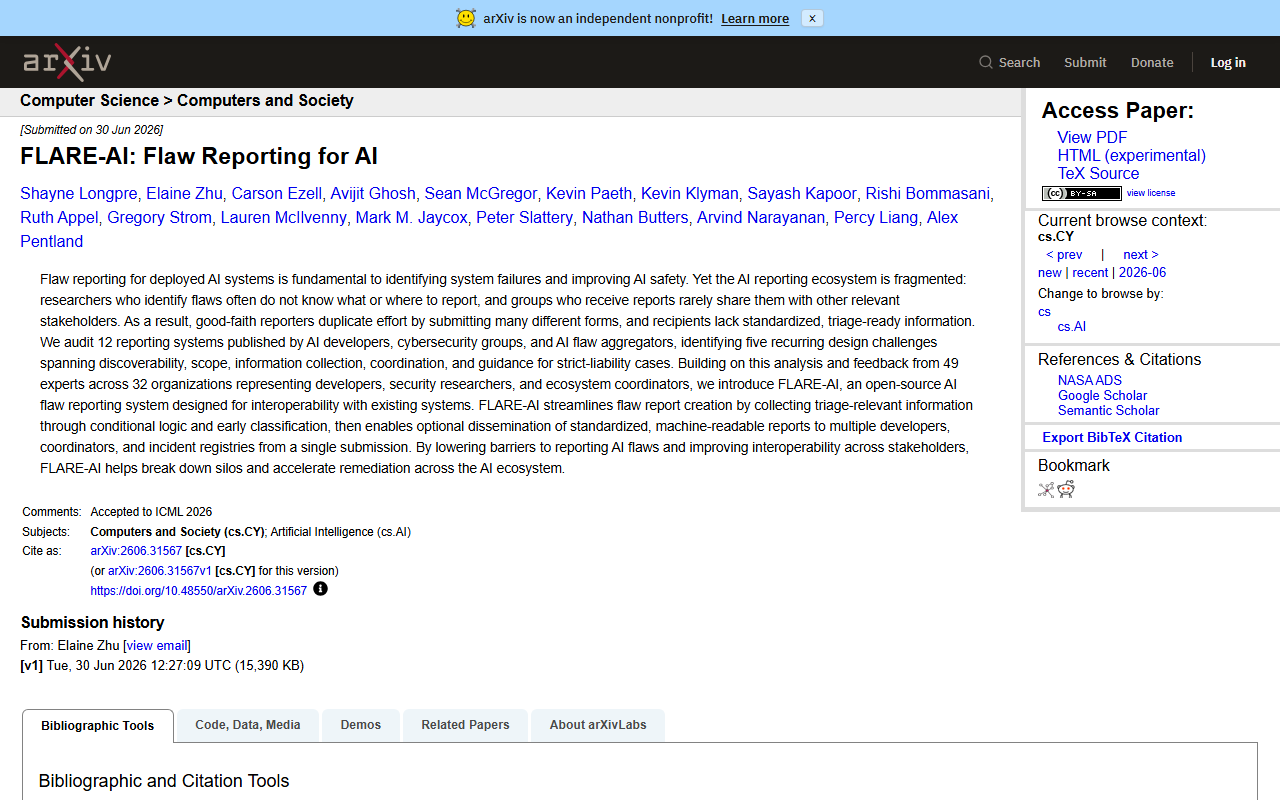Open NASA ADS citations
Image resolution: width=1280 pixels, height=800 pixels.
pos(1090,380)
